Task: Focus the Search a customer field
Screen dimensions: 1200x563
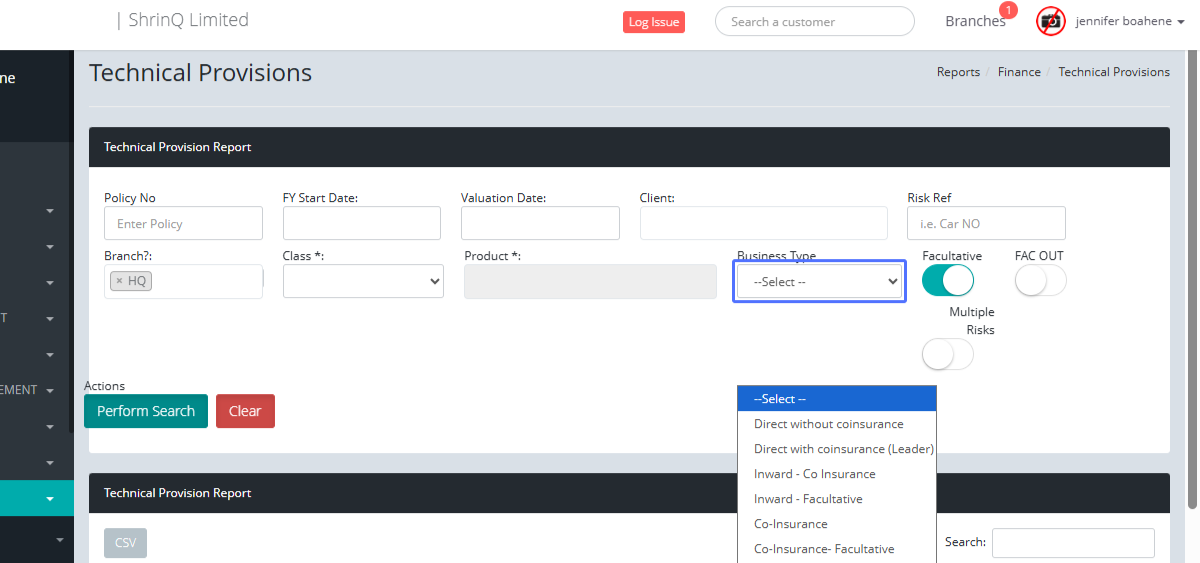Action: point(814,22)
